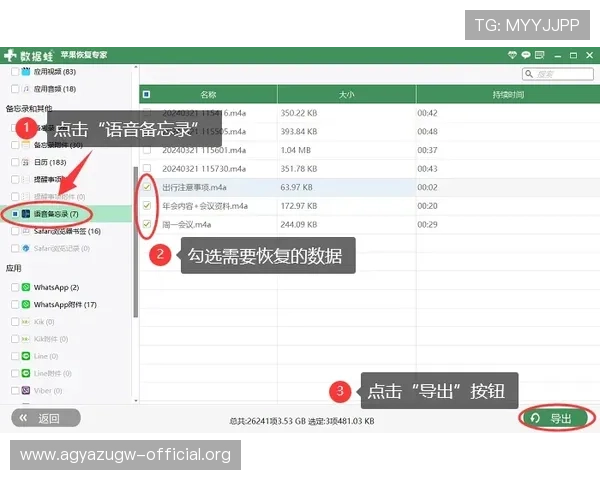Tick the 日历 (183) checkbox
The height and width of the screenshot is (480, 600).
click(x=15, y=162)
